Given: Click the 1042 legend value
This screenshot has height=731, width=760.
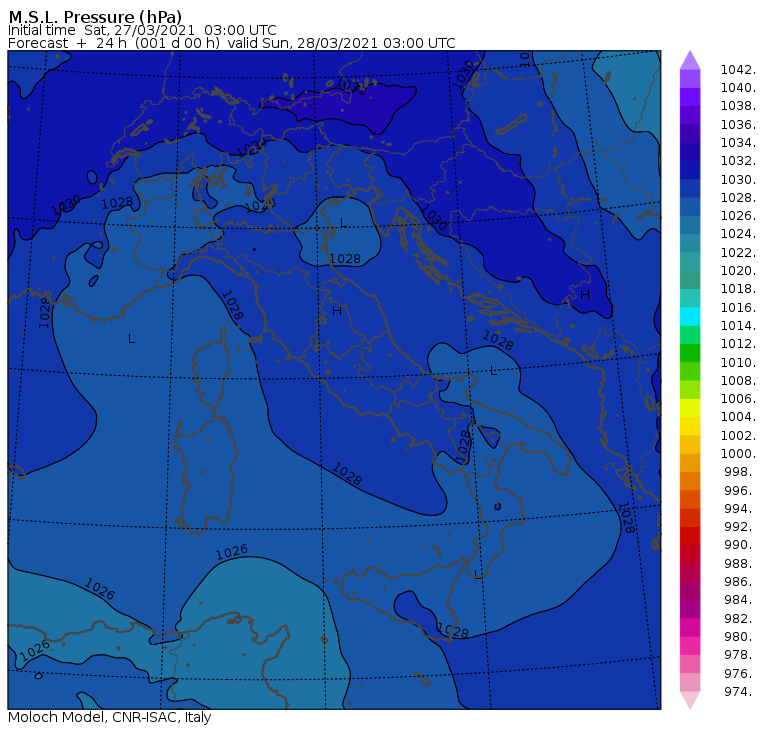Looking at the screenshot, I should click(x=738, y=70).
